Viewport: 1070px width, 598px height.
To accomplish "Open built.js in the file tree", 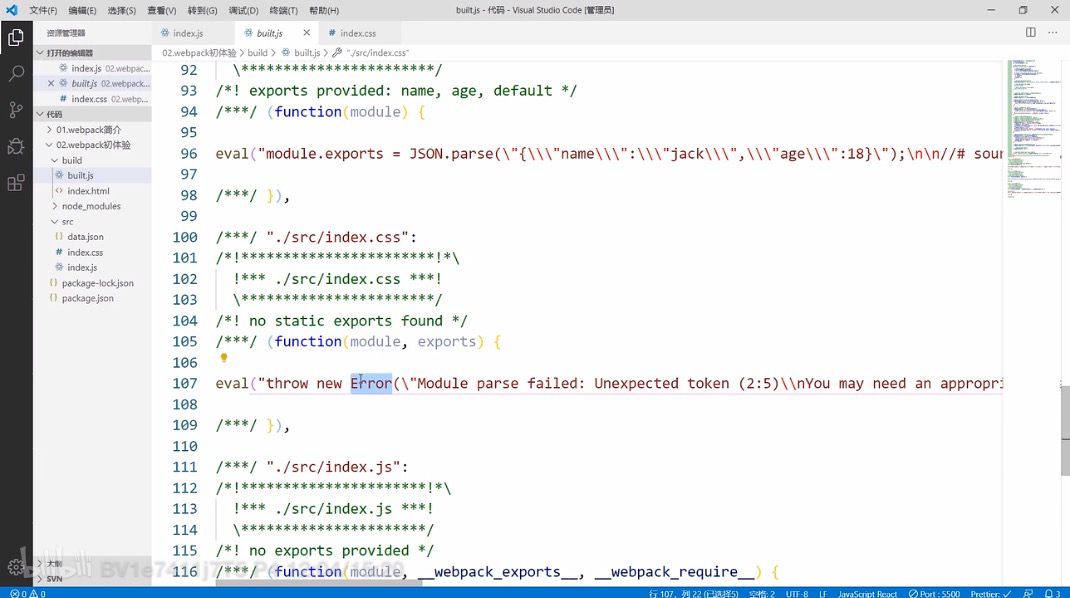I will coord(92,175).
